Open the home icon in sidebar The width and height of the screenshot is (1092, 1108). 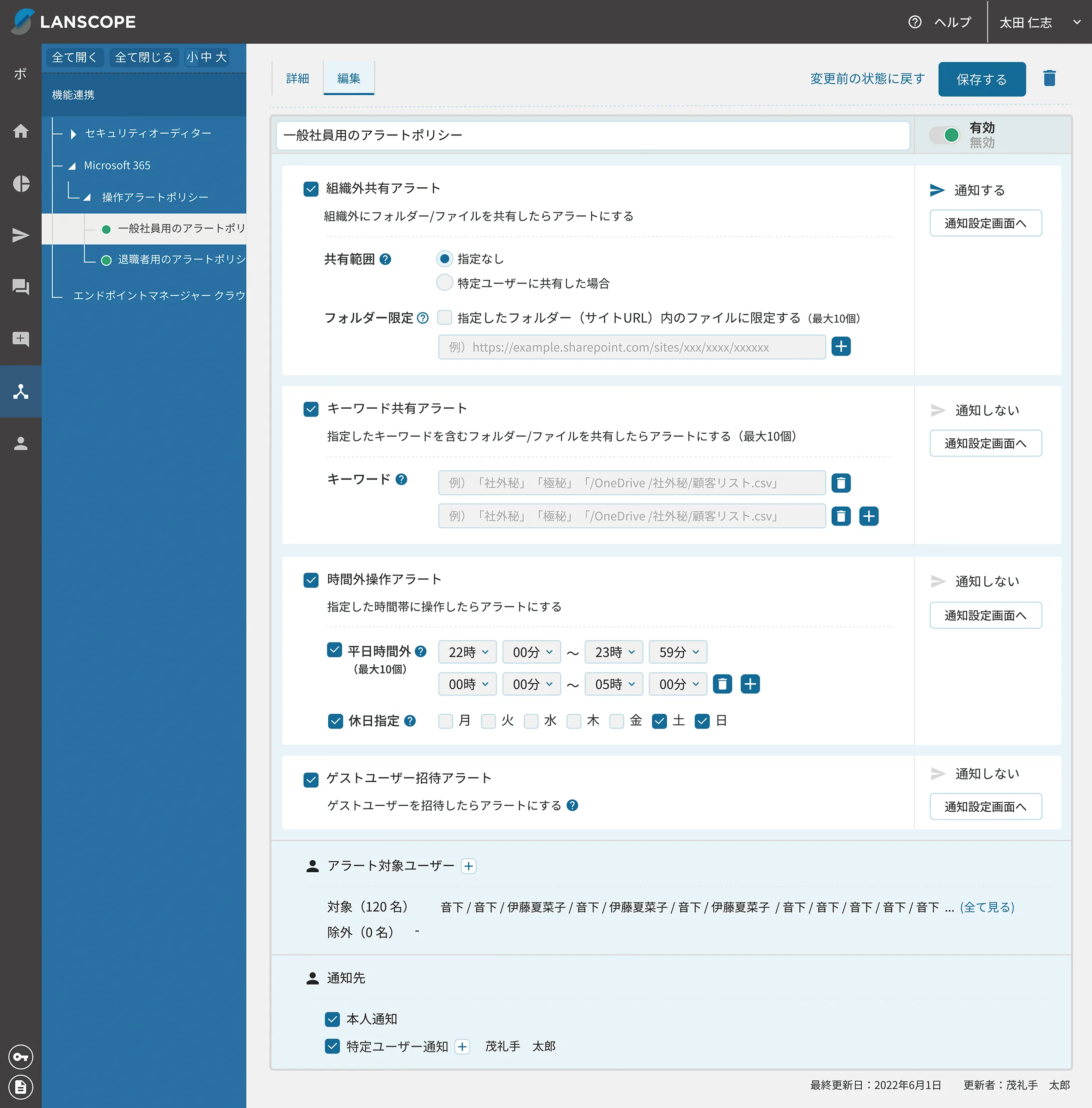coord(21,131)
